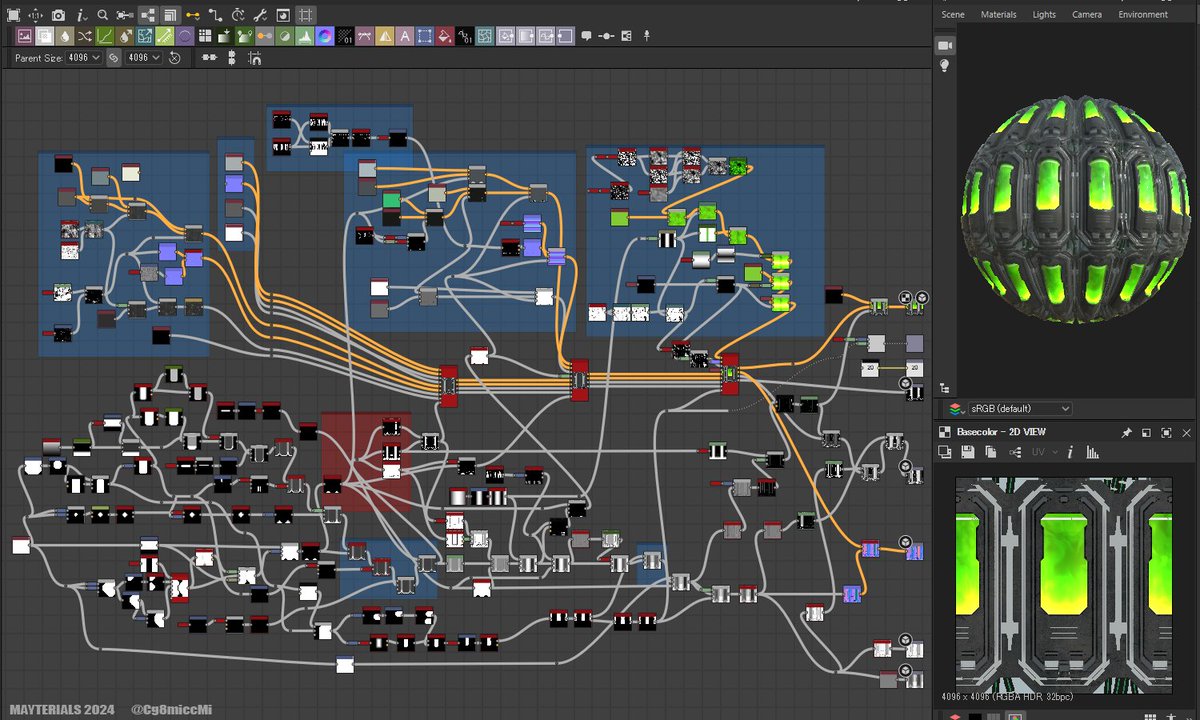The image size is (1200, 720).
Task: Open graph info display dropdown
Action: pyautogui.click(x=81, y=15)
